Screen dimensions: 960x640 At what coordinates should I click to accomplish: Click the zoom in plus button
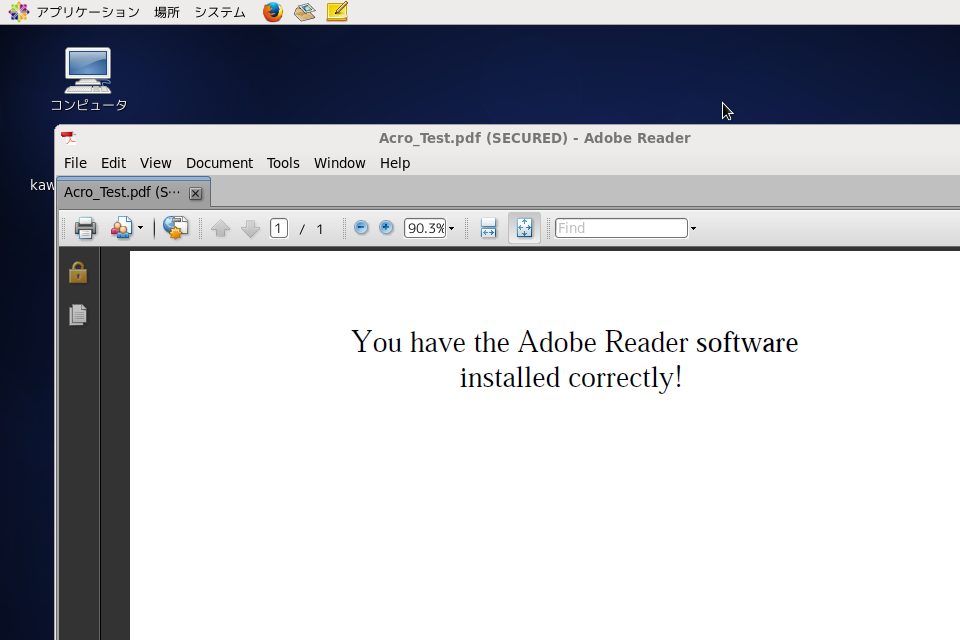click(386, 228)
